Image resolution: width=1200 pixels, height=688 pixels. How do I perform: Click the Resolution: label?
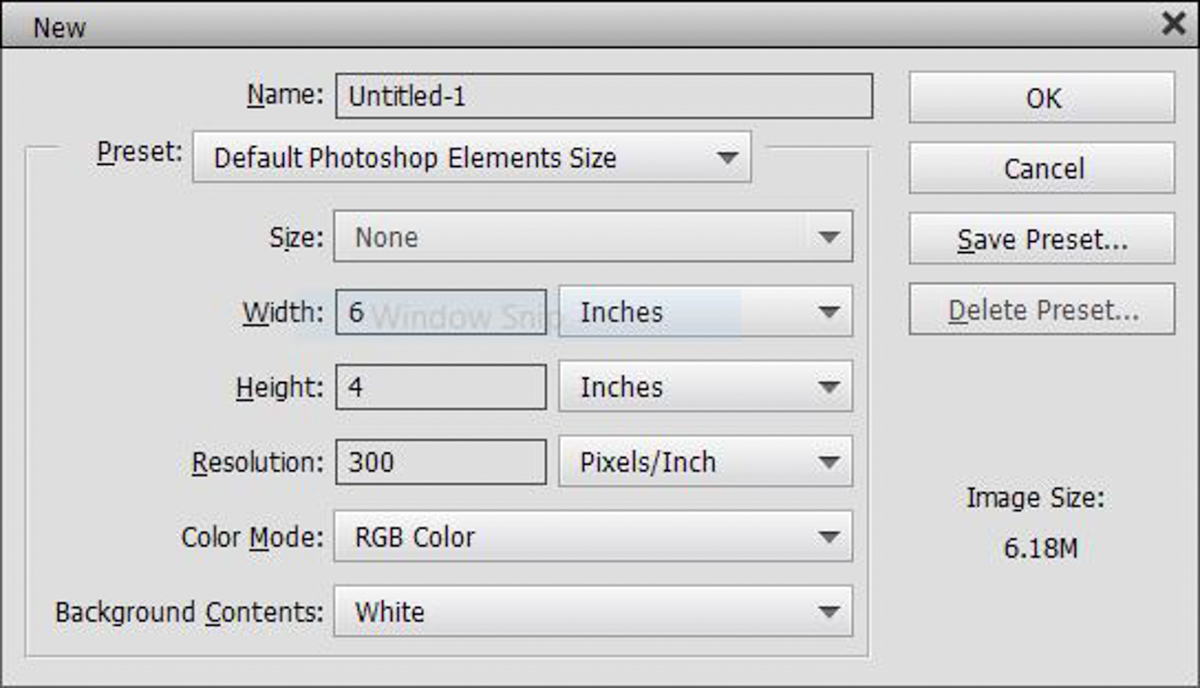click(x=258, y=462)
